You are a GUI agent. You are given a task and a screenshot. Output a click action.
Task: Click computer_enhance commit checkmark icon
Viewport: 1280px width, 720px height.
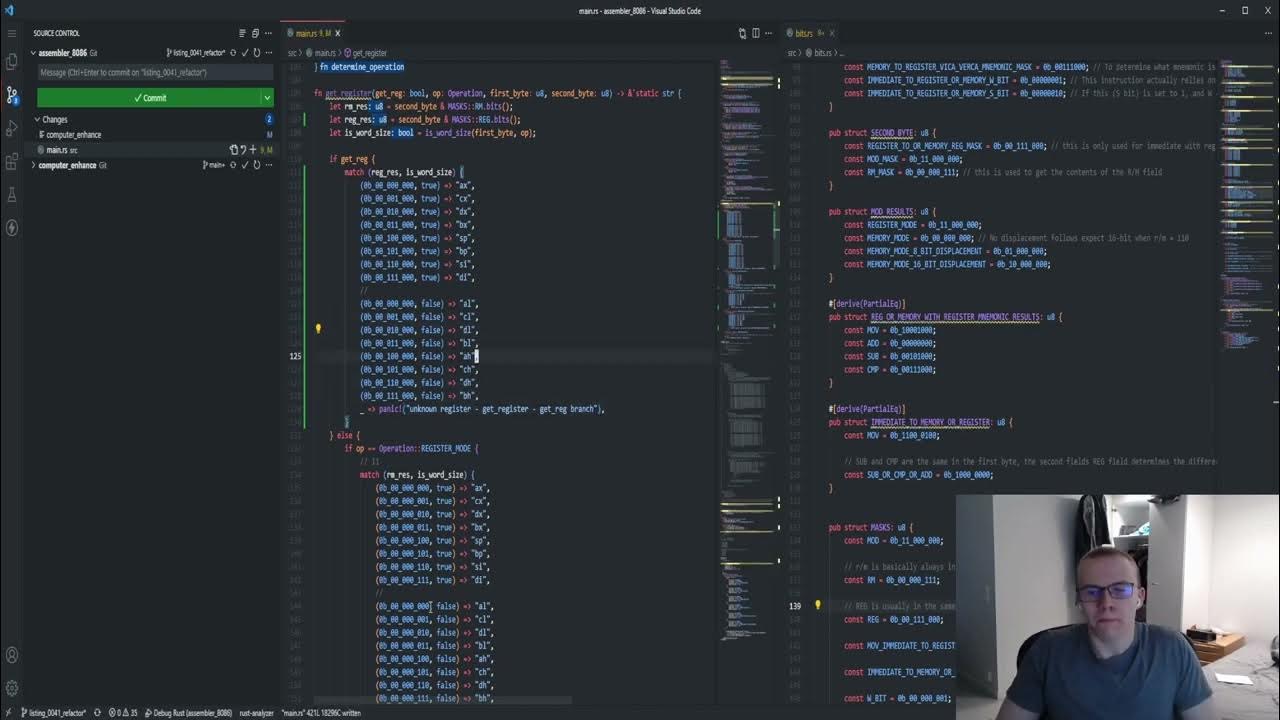coord(245,165)
